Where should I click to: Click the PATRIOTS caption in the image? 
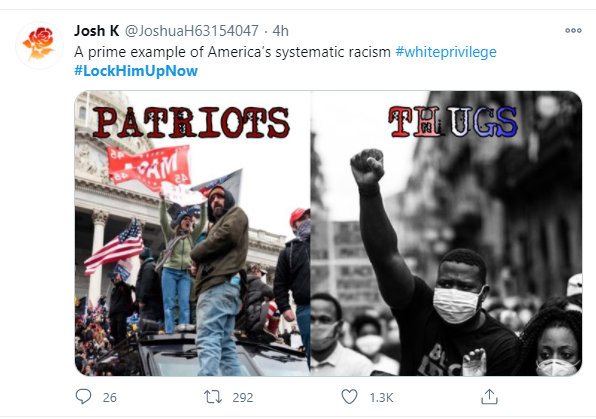coord(191,122)
